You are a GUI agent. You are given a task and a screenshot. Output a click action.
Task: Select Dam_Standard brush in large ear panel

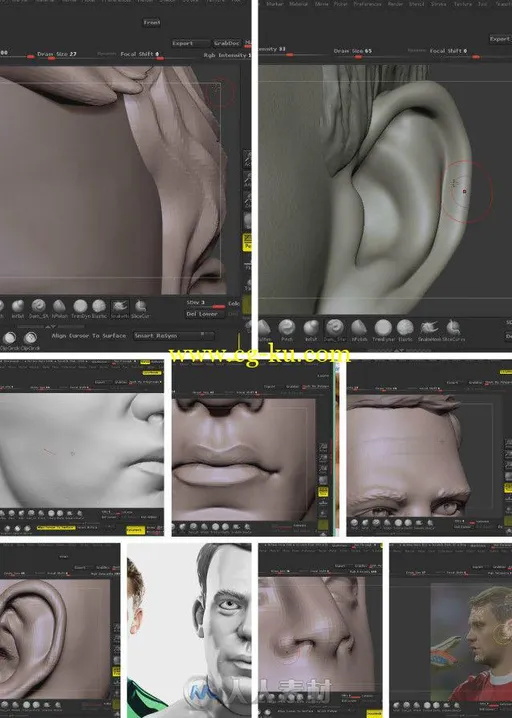335,330
